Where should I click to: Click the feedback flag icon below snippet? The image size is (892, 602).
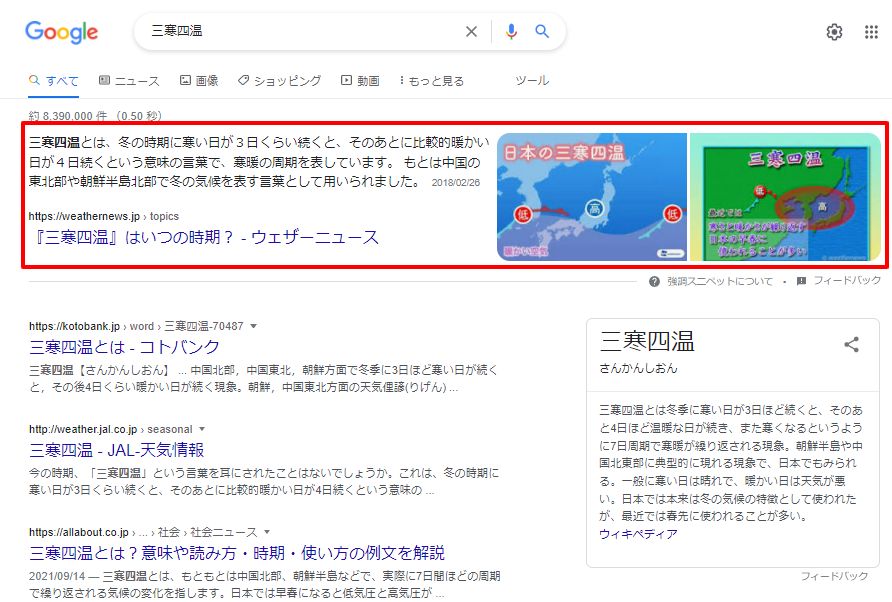pyautogui.click(x=801, y=281)
